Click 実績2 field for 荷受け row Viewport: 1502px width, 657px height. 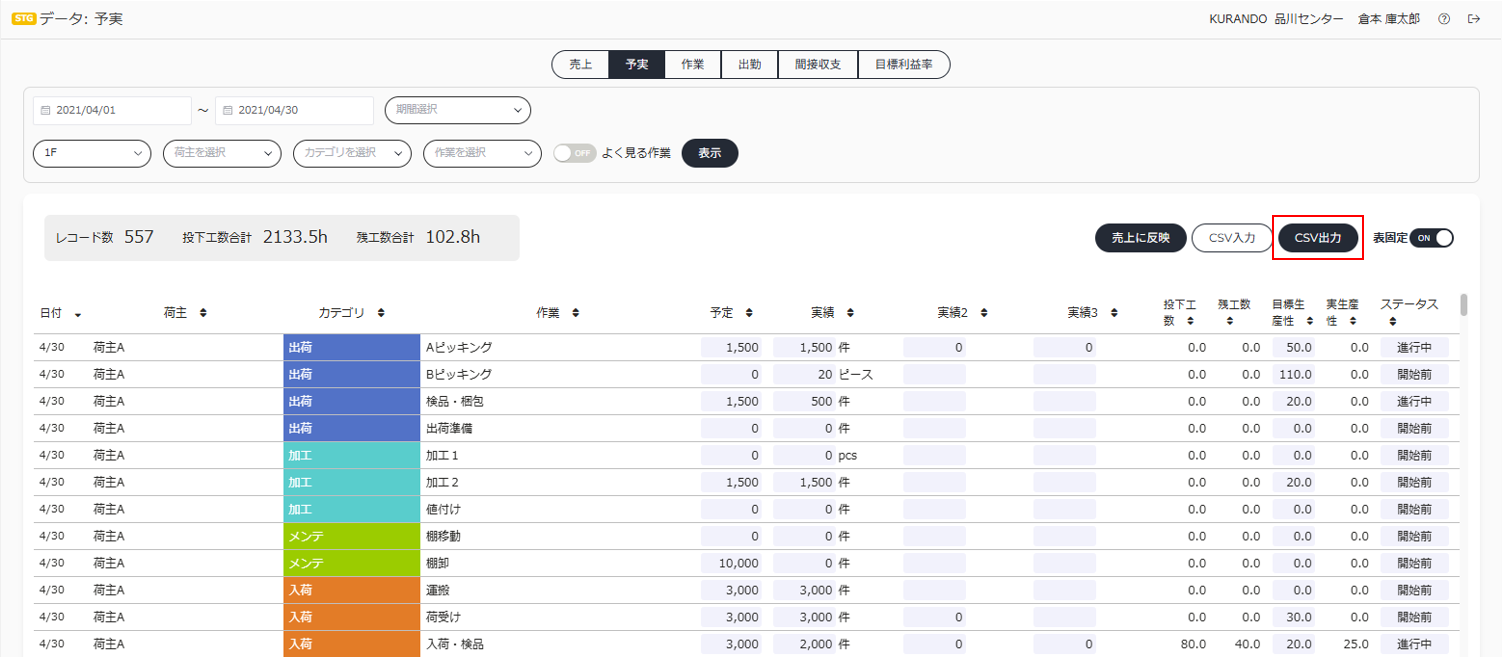[934, 617]
